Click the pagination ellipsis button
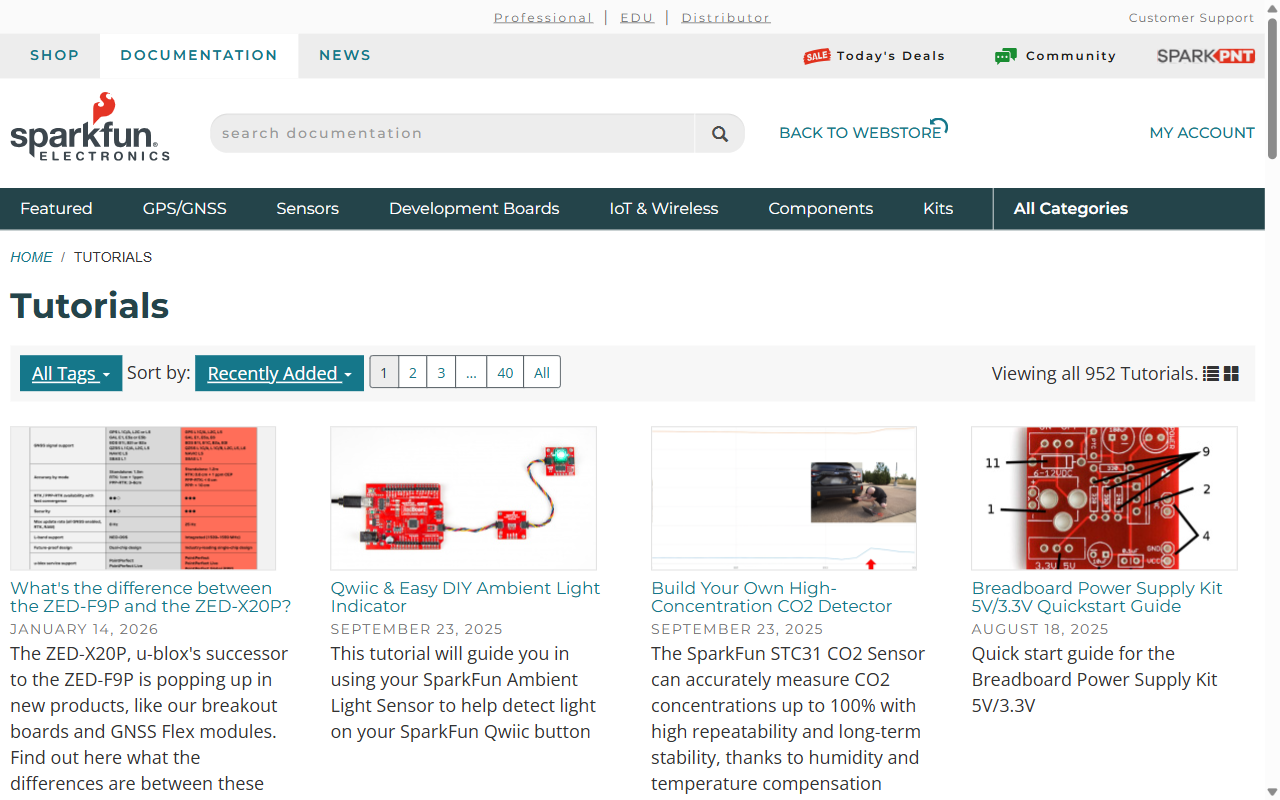The width and height of the screenshot is (1280, 800). click(x=471, y=372)
